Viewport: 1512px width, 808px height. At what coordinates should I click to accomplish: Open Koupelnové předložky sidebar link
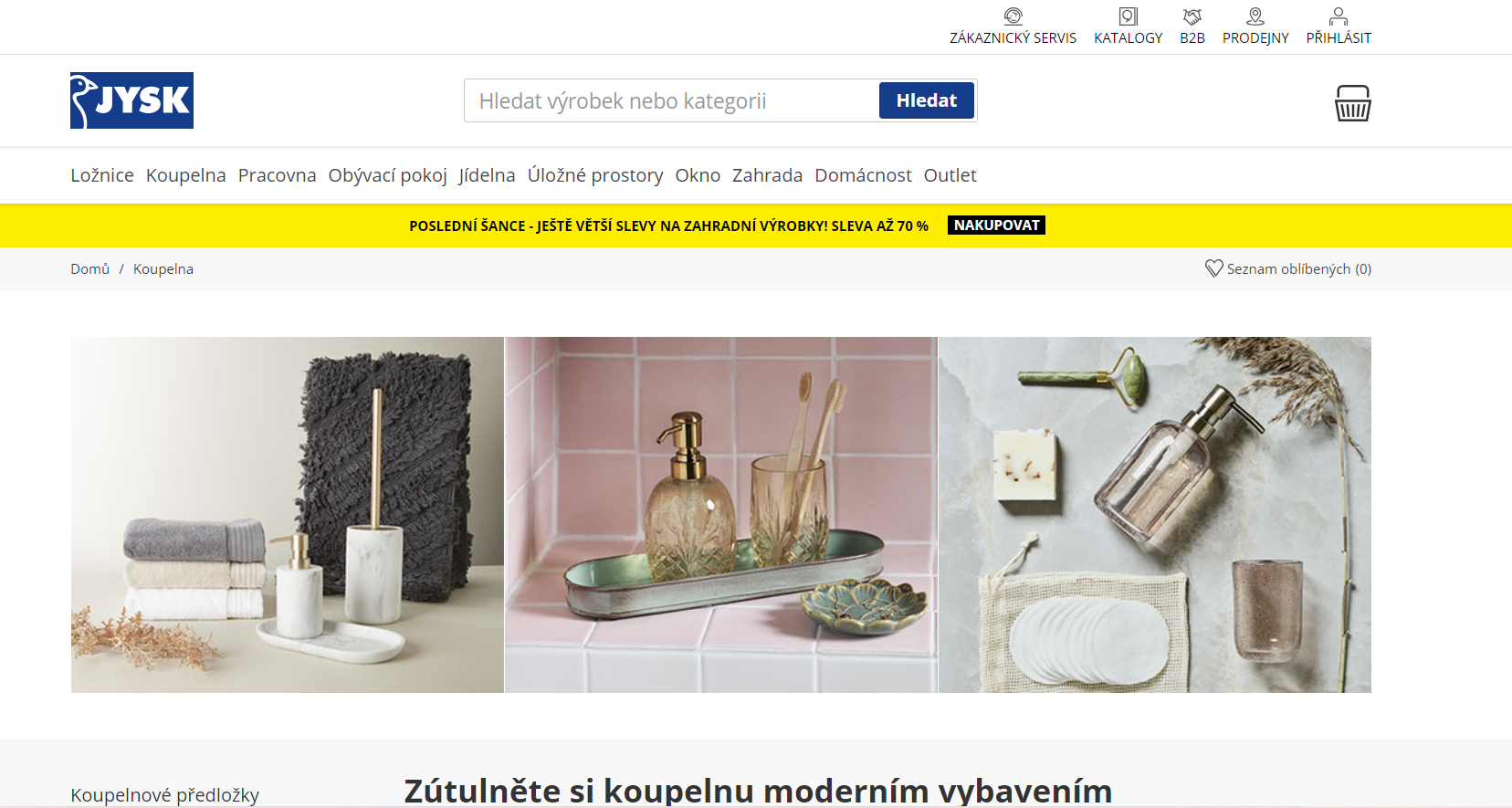coord(165,795)
